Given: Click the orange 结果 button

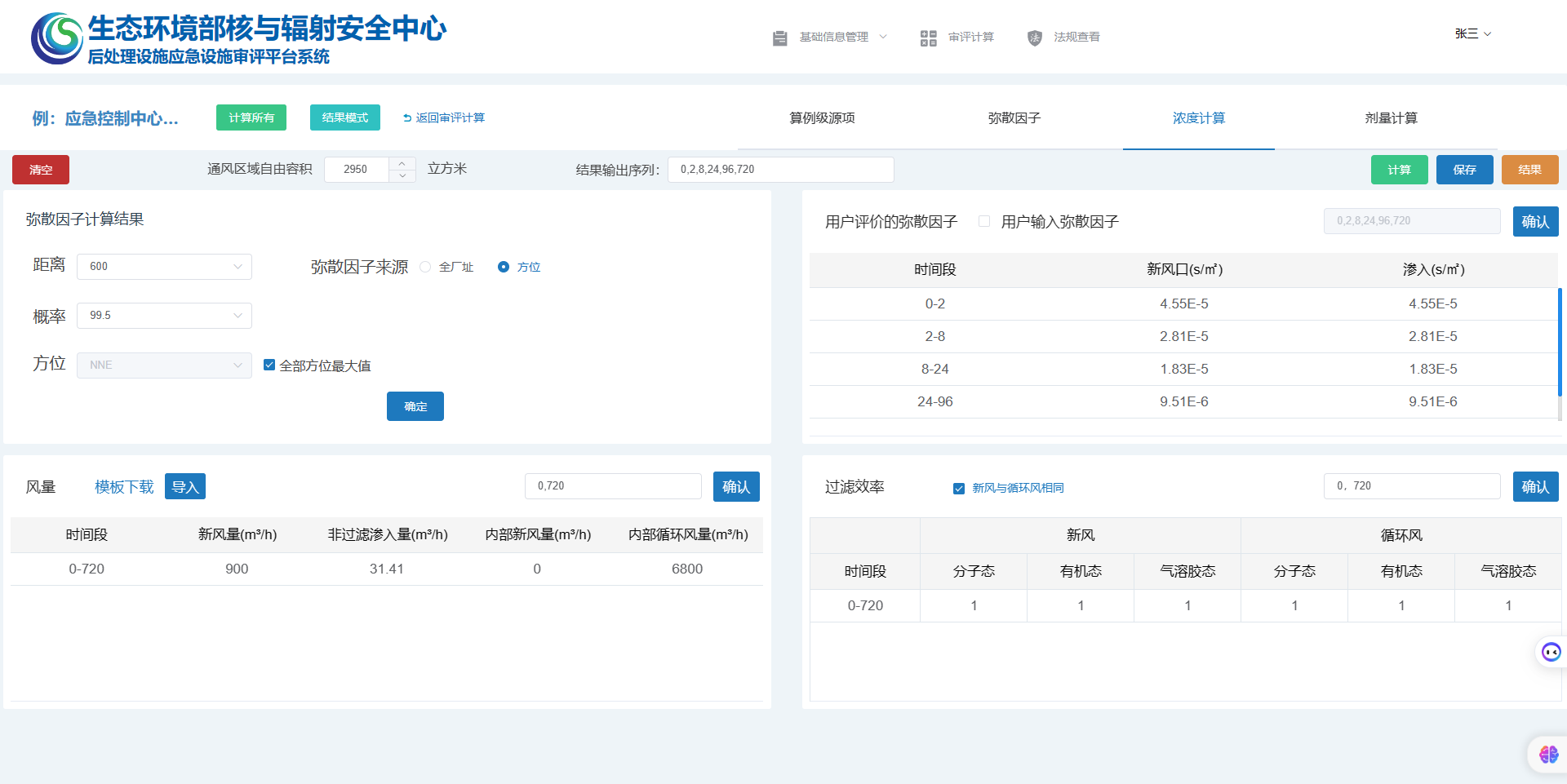Looking at the screenshot, I should [x=1530, y=170].
